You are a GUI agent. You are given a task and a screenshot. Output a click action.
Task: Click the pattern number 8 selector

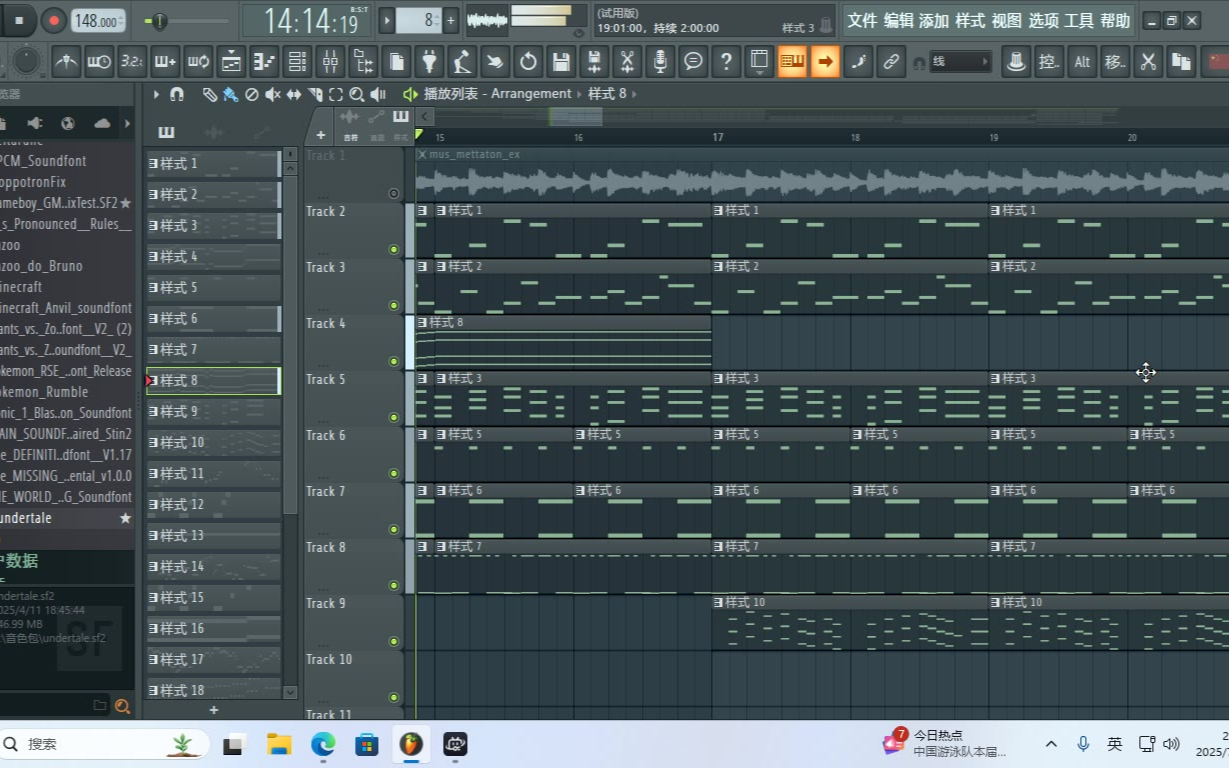click(419, 20)
